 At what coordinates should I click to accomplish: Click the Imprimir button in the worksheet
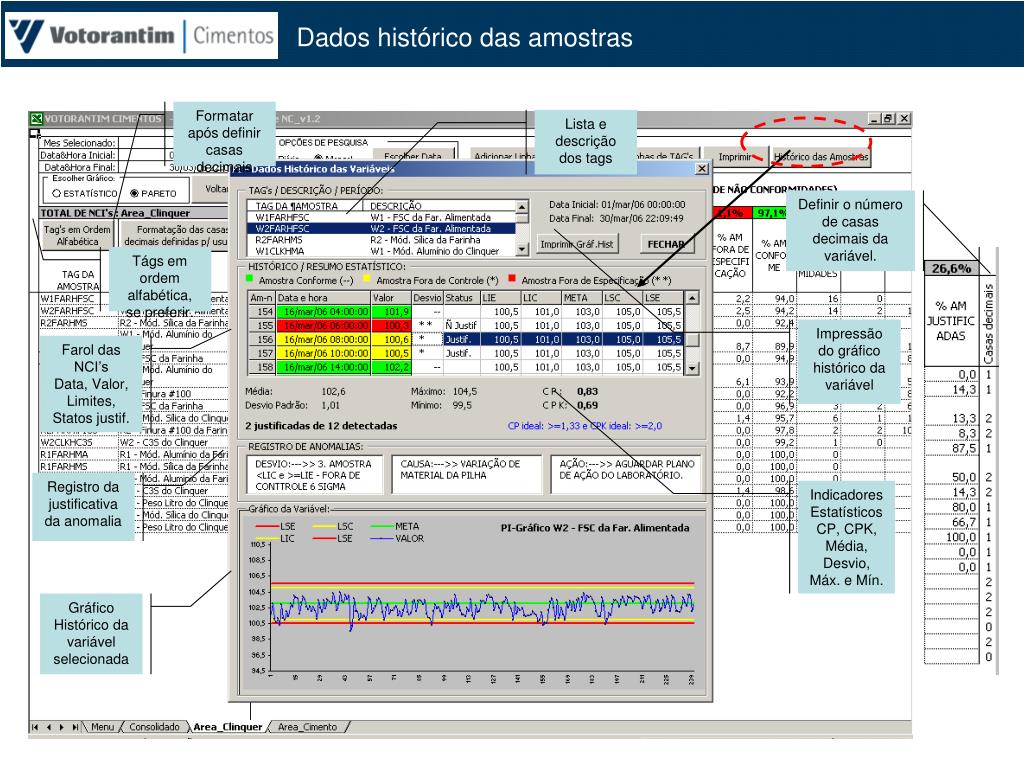(x=735, y=157)
